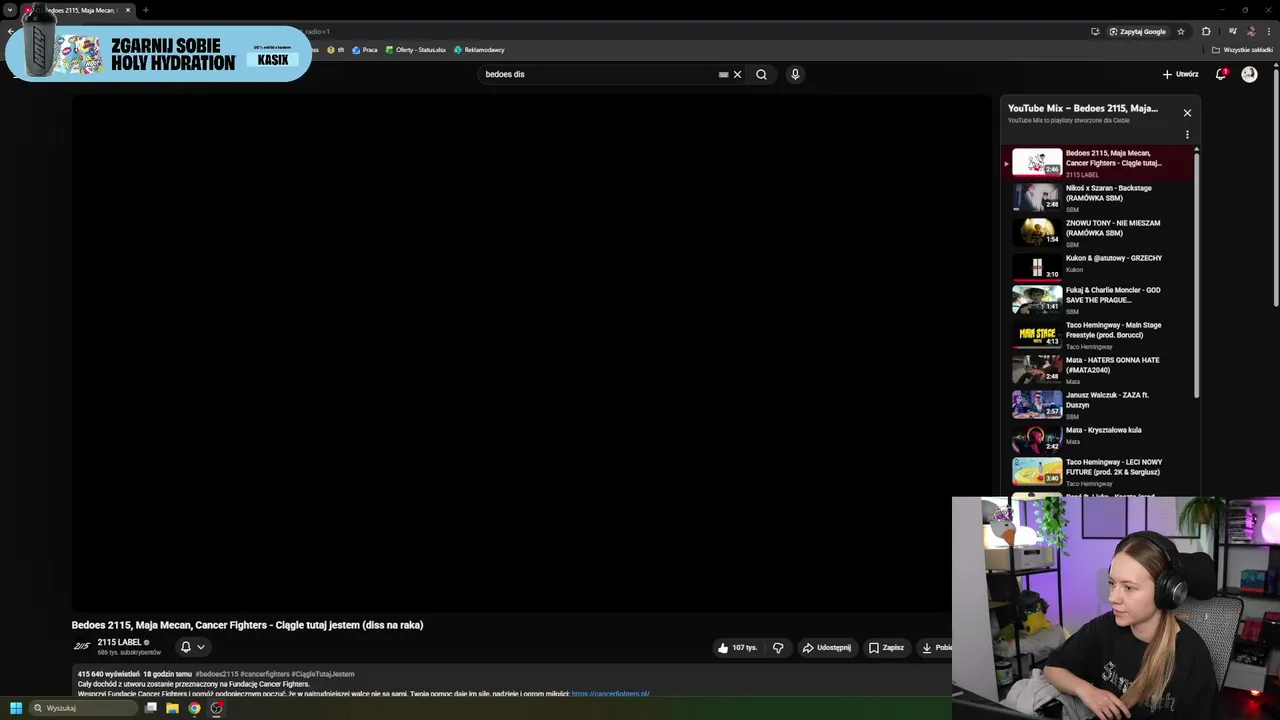Click the YouTube search magnifier button
1280x720 pixels.
click(761, 74)
